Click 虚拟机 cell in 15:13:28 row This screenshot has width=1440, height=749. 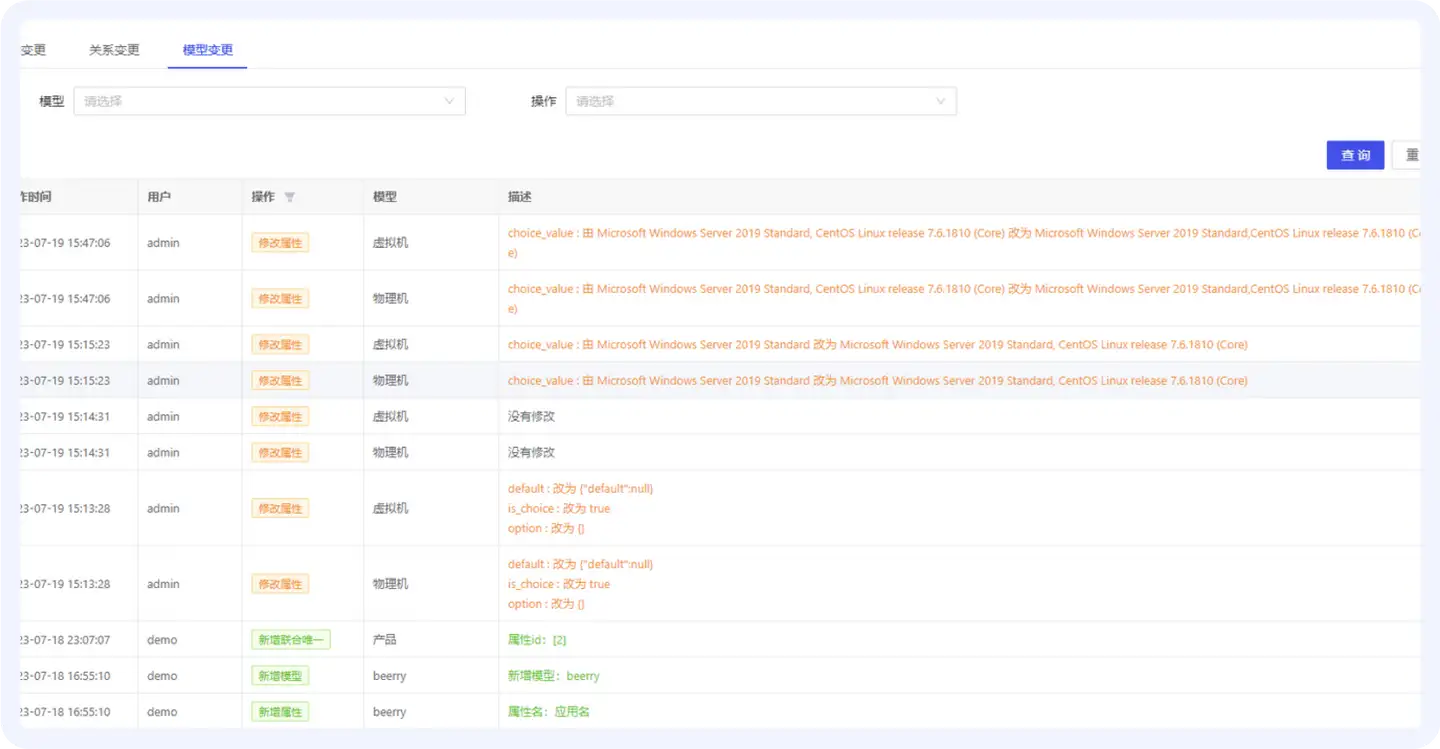[x=391, y=509]
